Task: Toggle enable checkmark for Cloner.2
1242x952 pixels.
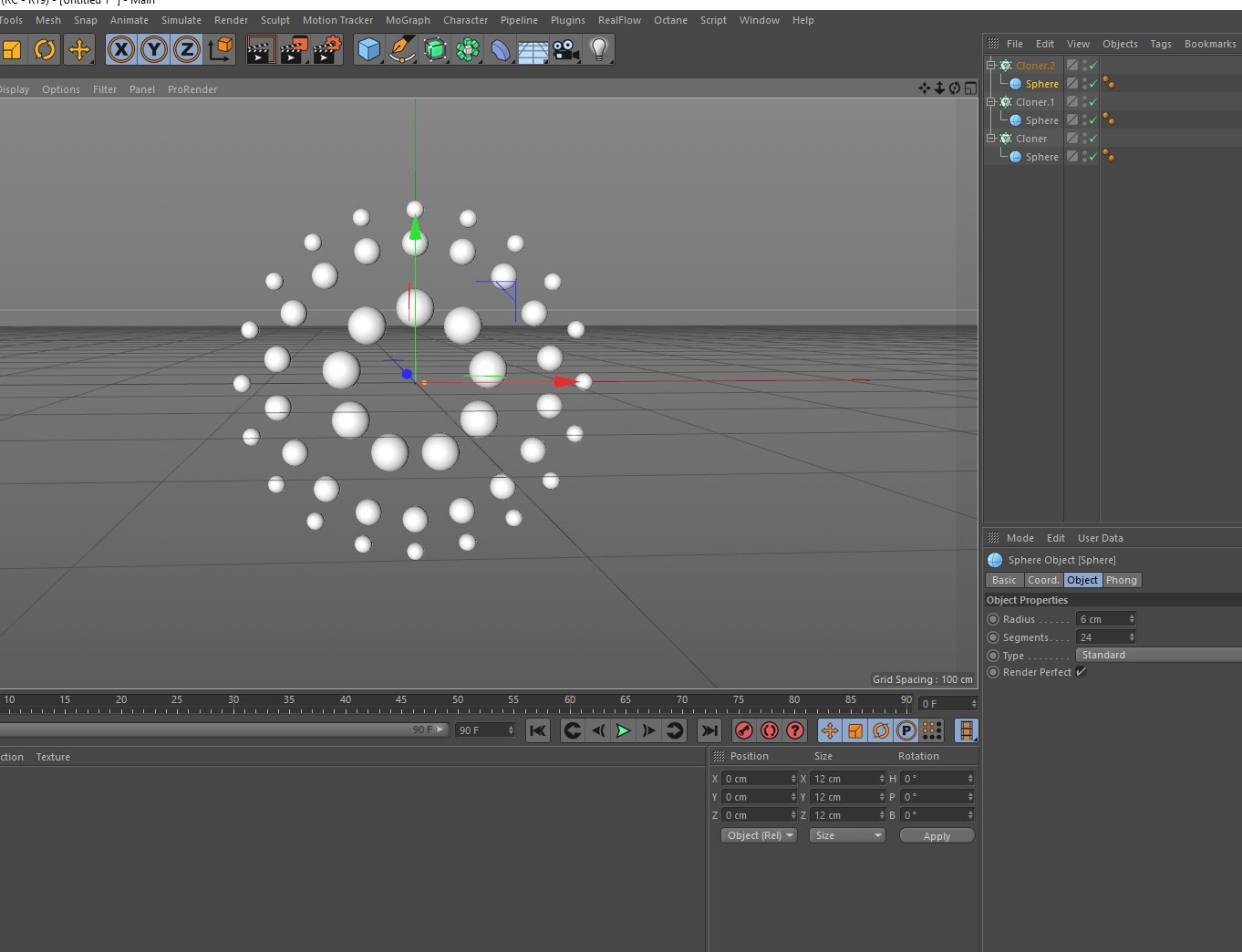Action: tap(1093, 66)
